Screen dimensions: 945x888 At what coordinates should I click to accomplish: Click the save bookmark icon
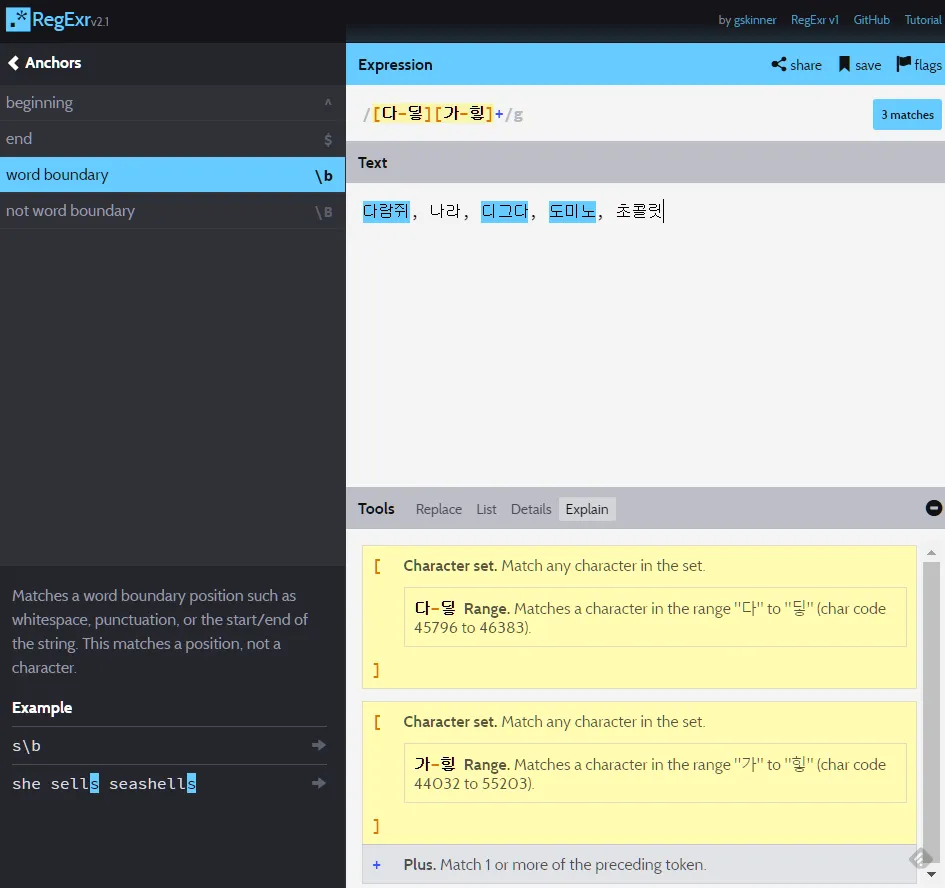click(844, 65)
